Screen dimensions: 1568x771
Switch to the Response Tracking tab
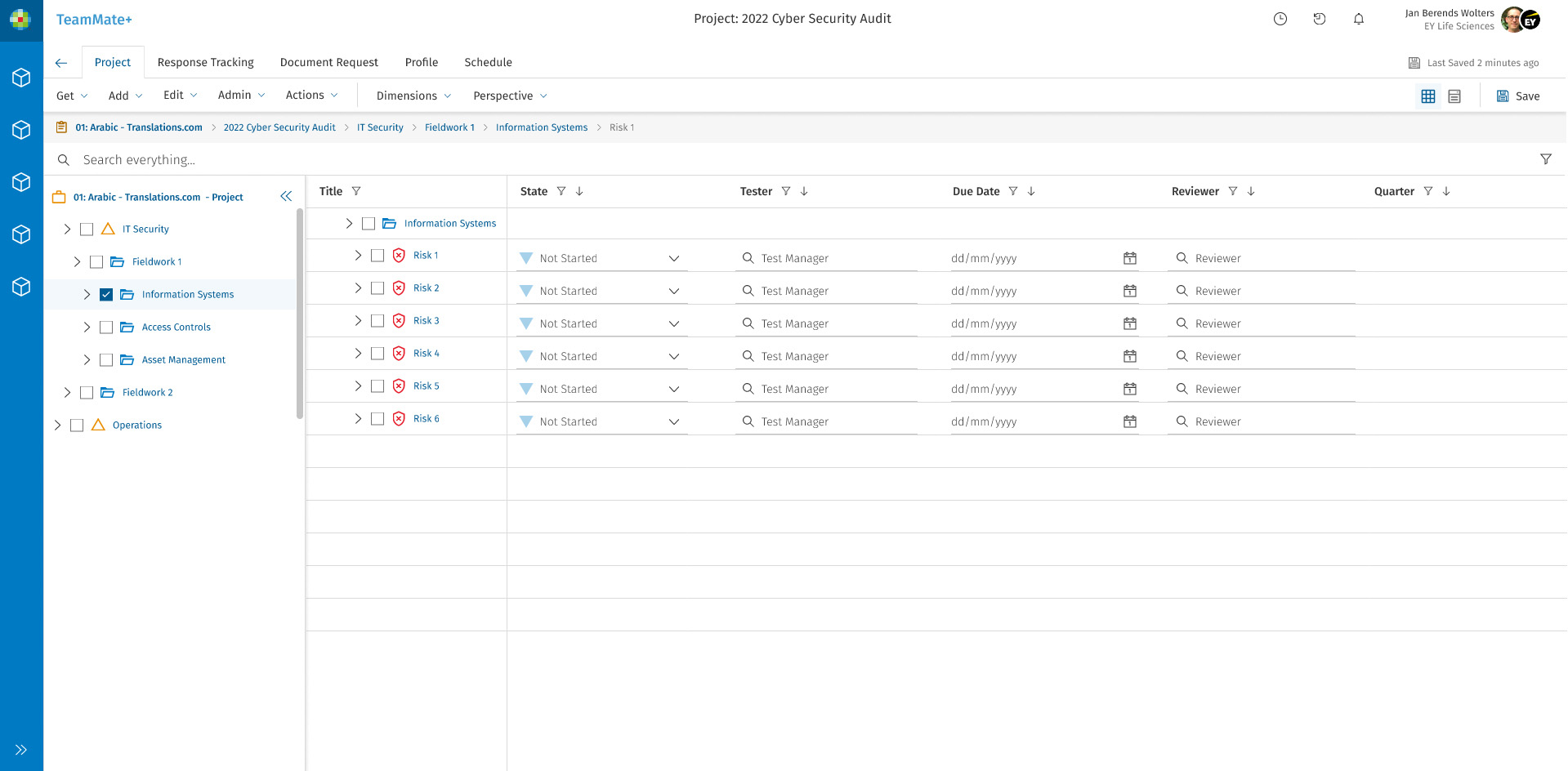tap(205, 62)
